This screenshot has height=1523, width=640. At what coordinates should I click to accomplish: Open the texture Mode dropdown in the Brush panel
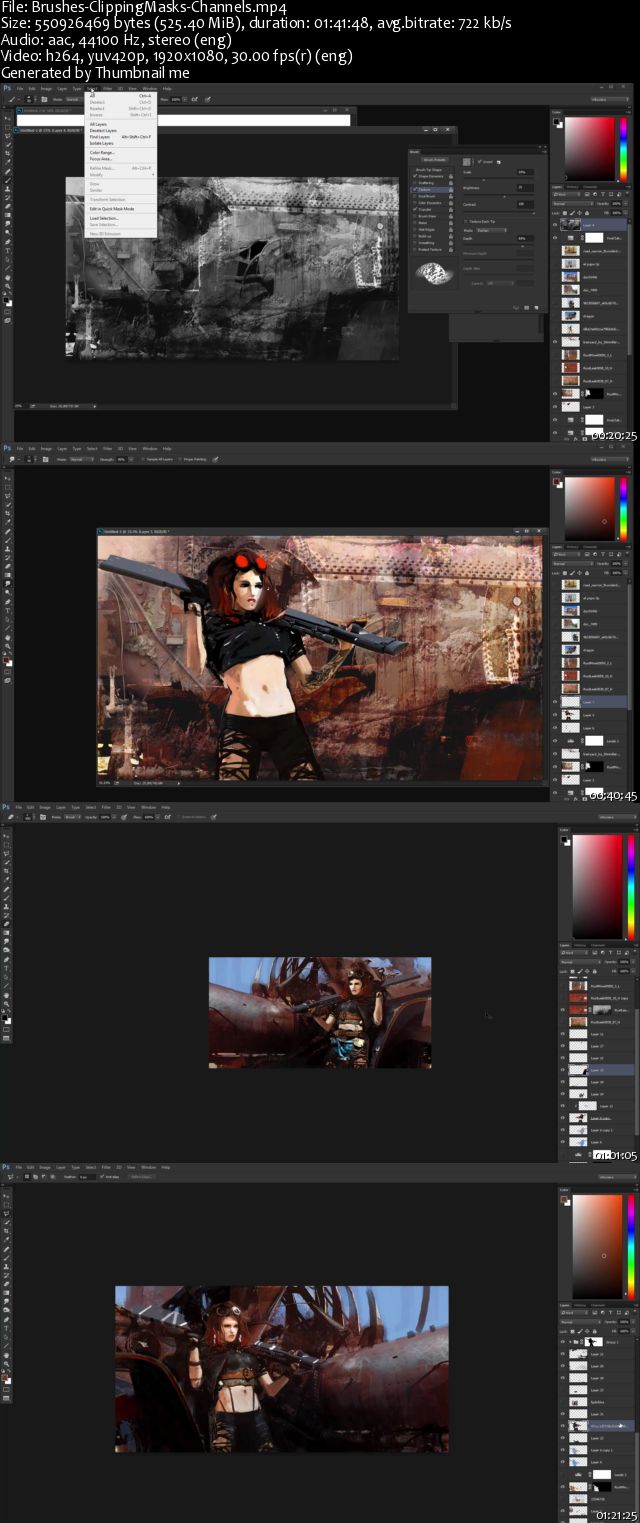491,230
